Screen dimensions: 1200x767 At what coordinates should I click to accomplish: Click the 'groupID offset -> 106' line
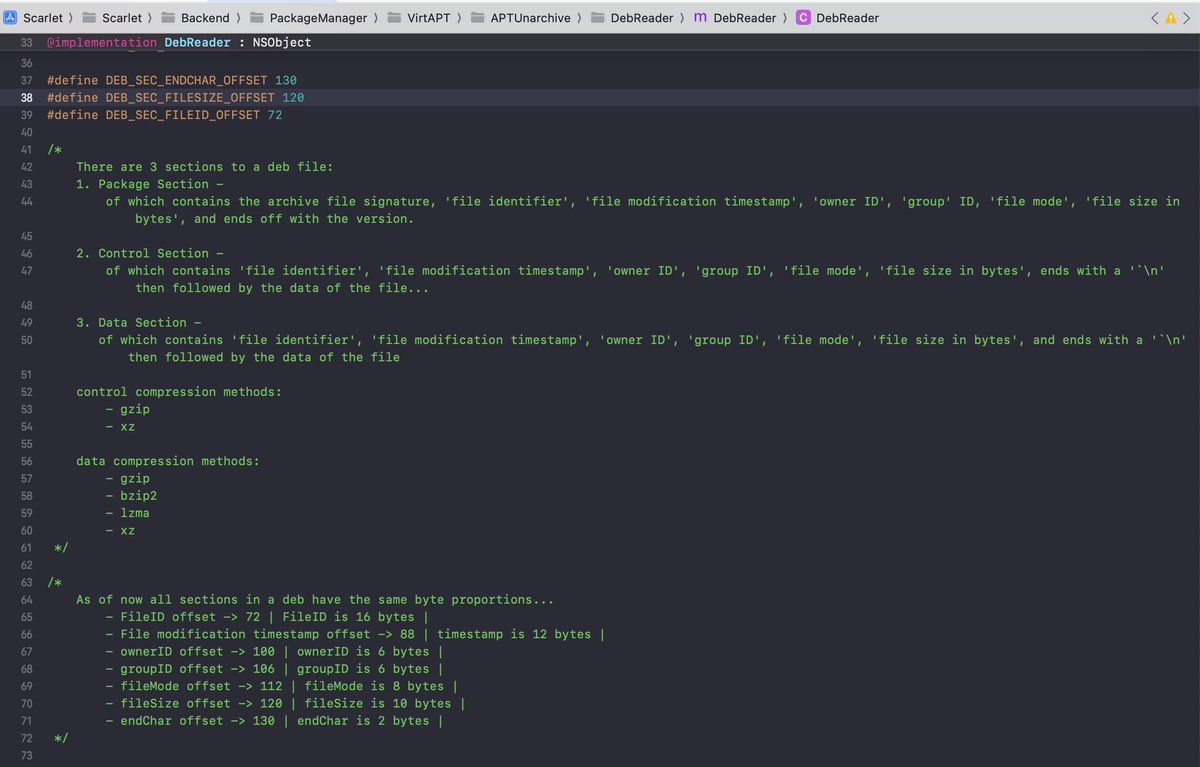click(274, 669)
